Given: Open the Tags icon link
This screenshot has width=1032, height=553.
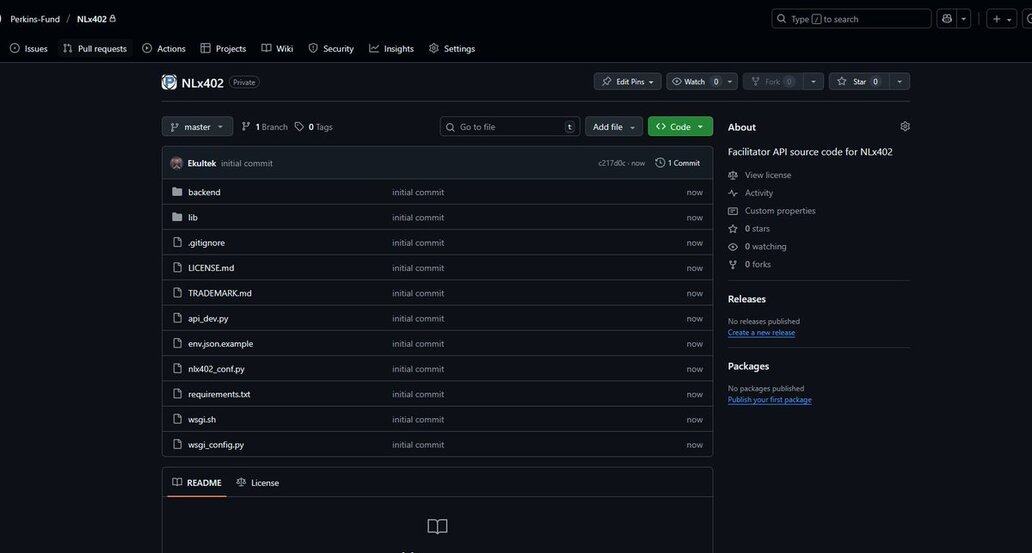Looking at the screenshot, I should tap(299, 127).
